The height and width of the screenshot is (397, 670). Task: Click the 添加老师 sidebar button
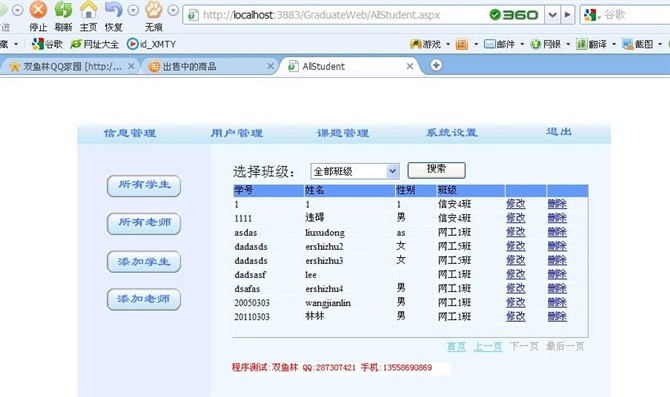tap(144, 299)
